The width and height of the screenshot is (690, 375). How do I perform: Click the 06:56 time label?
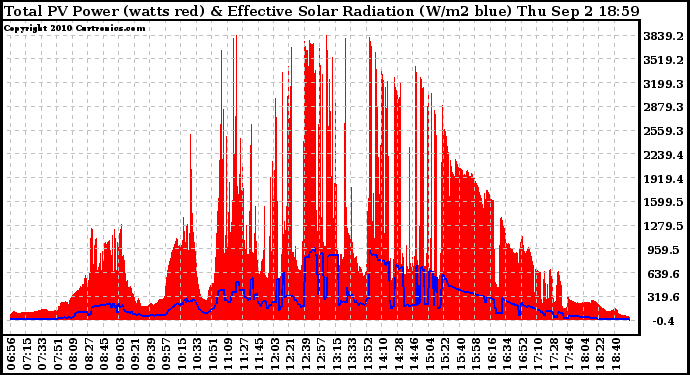(11, 354)
